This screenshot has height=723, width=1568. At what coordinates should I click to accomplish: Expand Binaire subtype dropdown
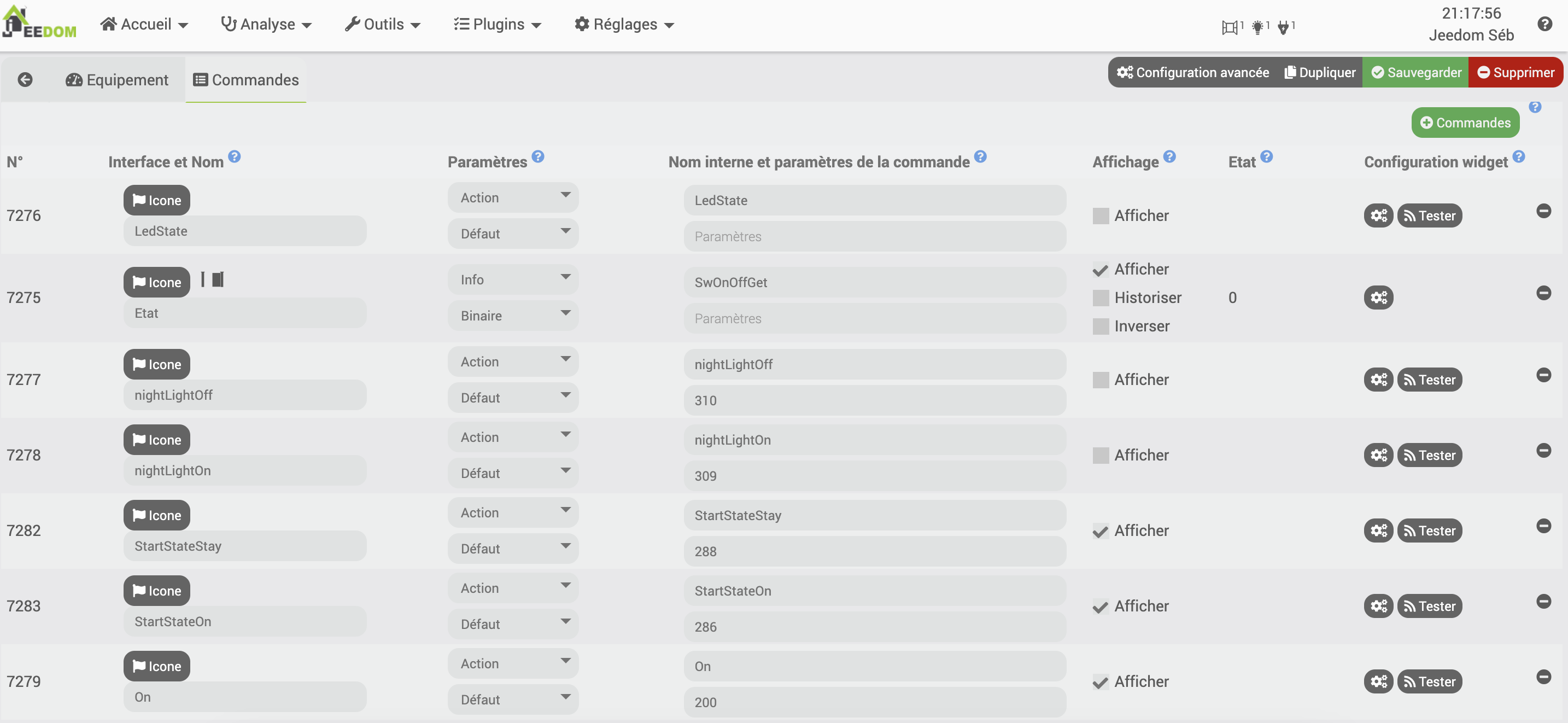(512, 316)
